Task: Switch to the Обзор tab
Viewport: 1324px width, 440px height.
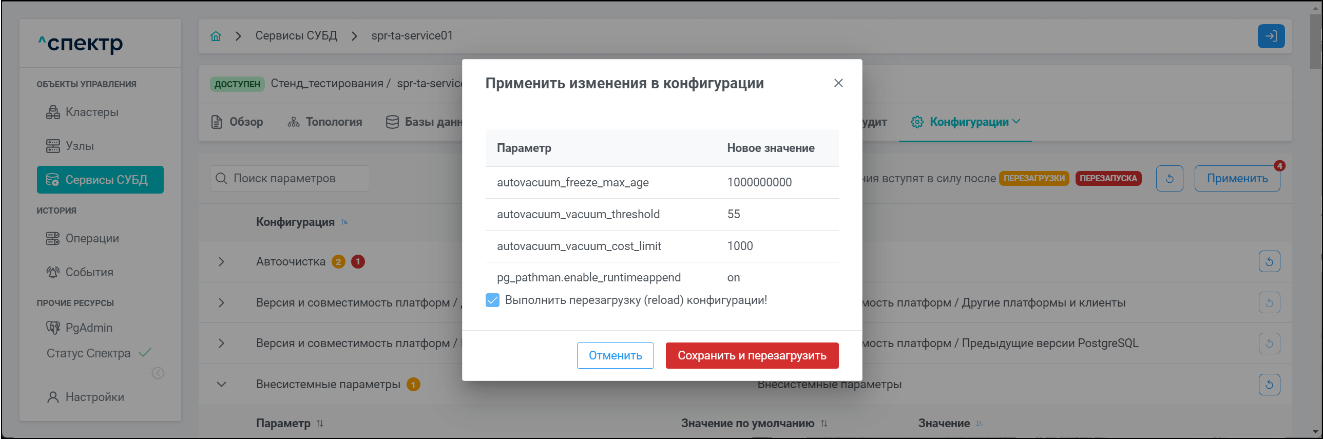Action: (237, 122)
